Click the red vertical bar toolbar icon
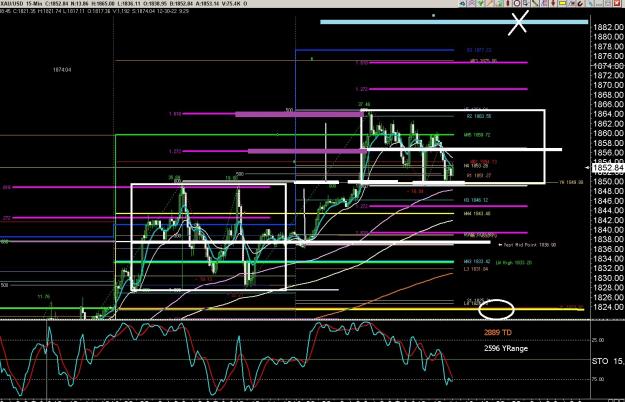Viewport: 625px width, 402px height. [508, 4]
